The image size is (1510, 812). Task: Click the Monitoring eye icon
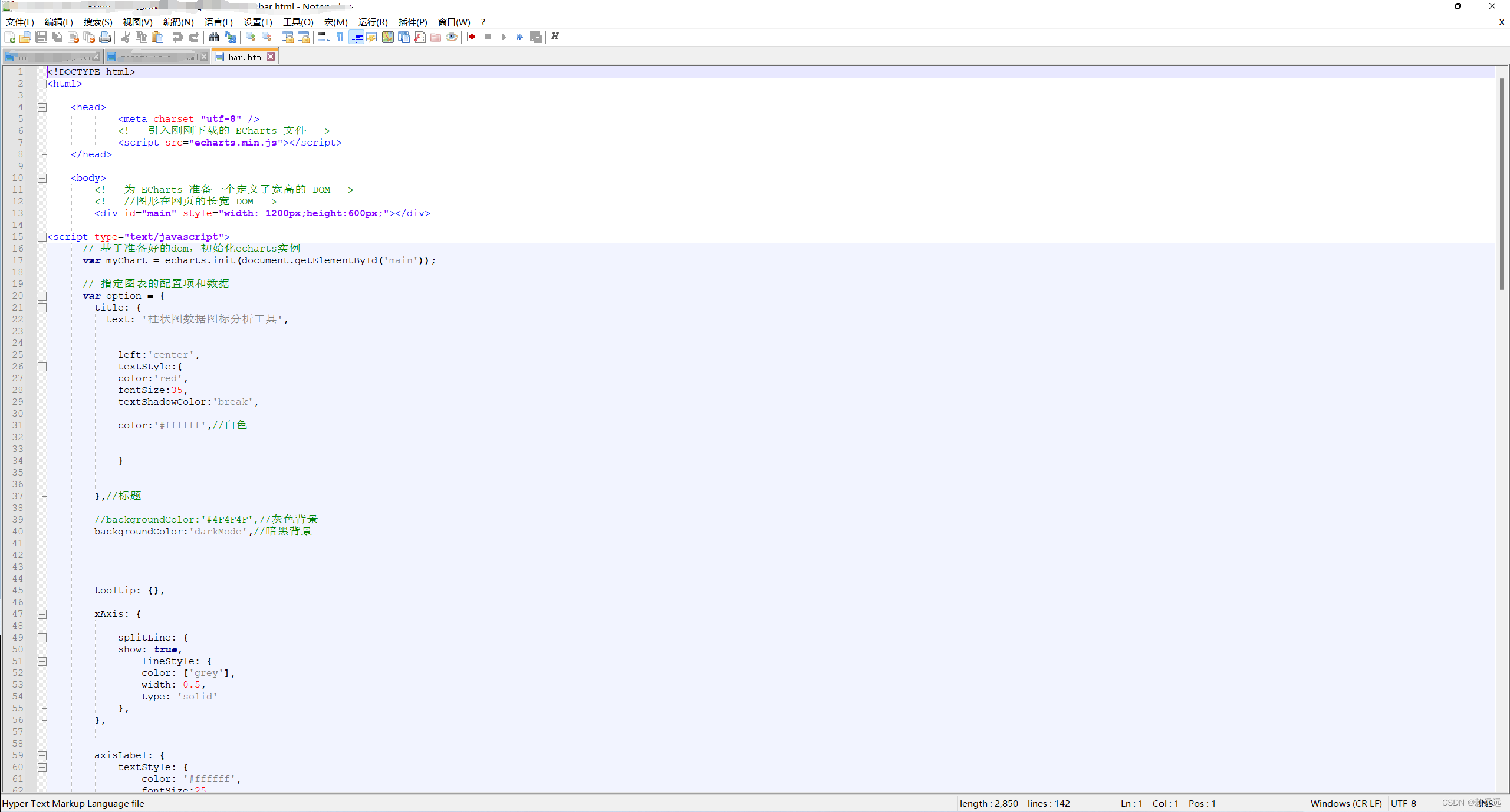pyautogui.click(x=452, y=37)
